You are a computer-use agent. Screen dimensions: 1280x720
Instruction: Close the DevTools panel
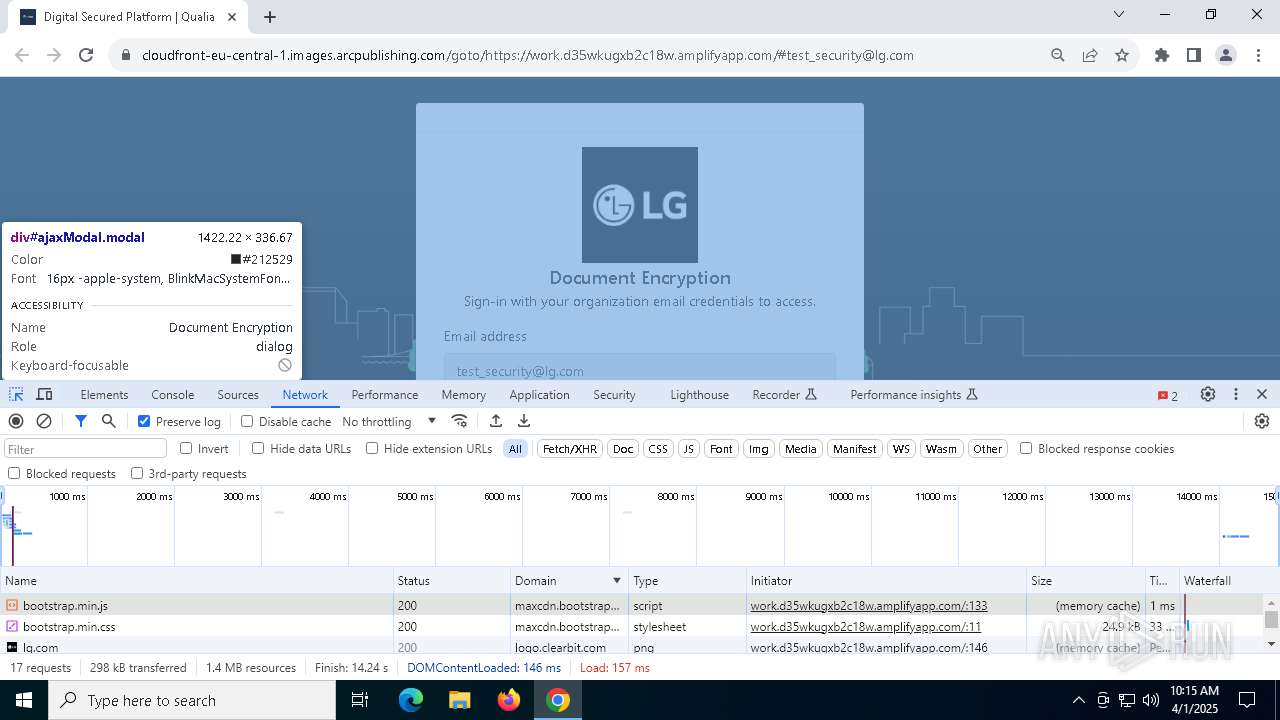pos(1262,395)
